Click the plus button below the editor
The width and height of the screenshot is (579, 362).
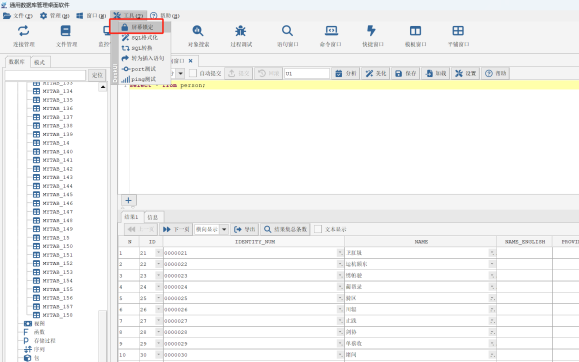click(x=129, y=200)
